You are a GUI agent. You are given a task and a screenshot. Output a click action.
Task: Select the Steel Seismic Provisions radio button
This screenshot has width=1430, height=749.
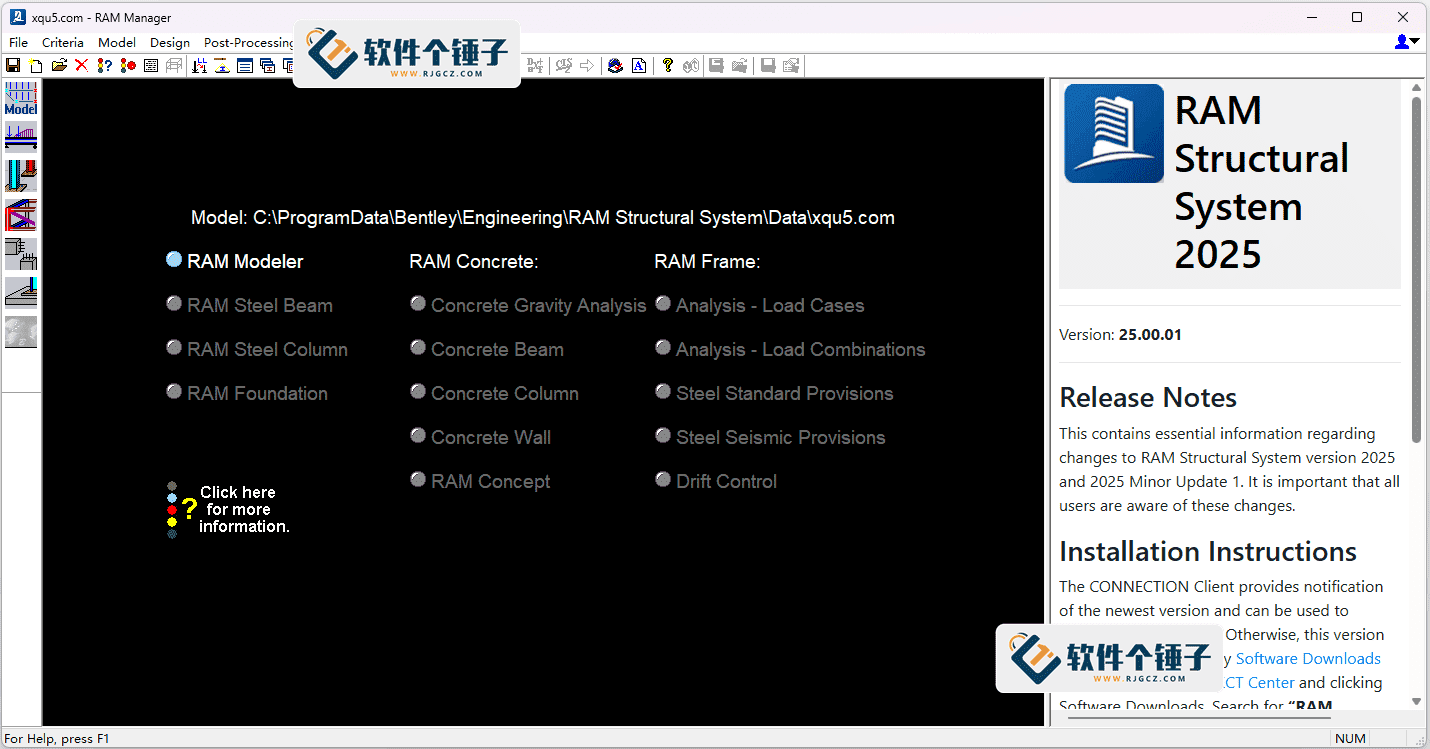pos(663,436)
